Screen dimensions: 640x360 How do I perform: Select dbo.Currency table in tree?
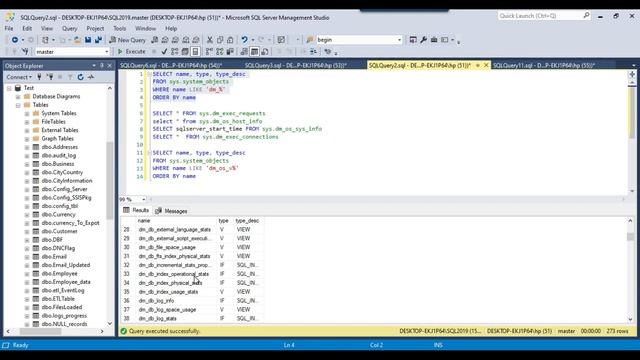click(58, 214)
